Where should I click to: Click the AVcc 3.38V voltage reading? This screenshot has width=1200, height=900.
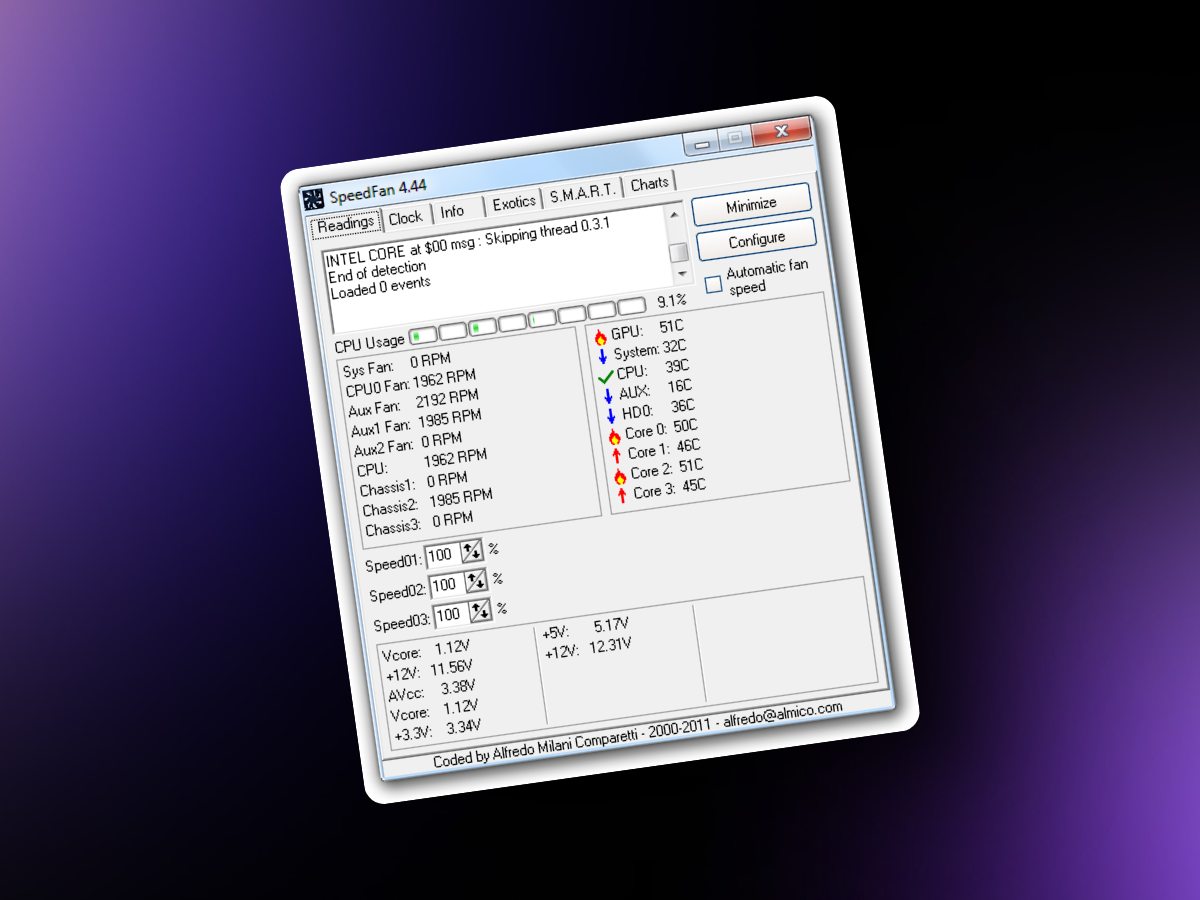pos(432,691)
